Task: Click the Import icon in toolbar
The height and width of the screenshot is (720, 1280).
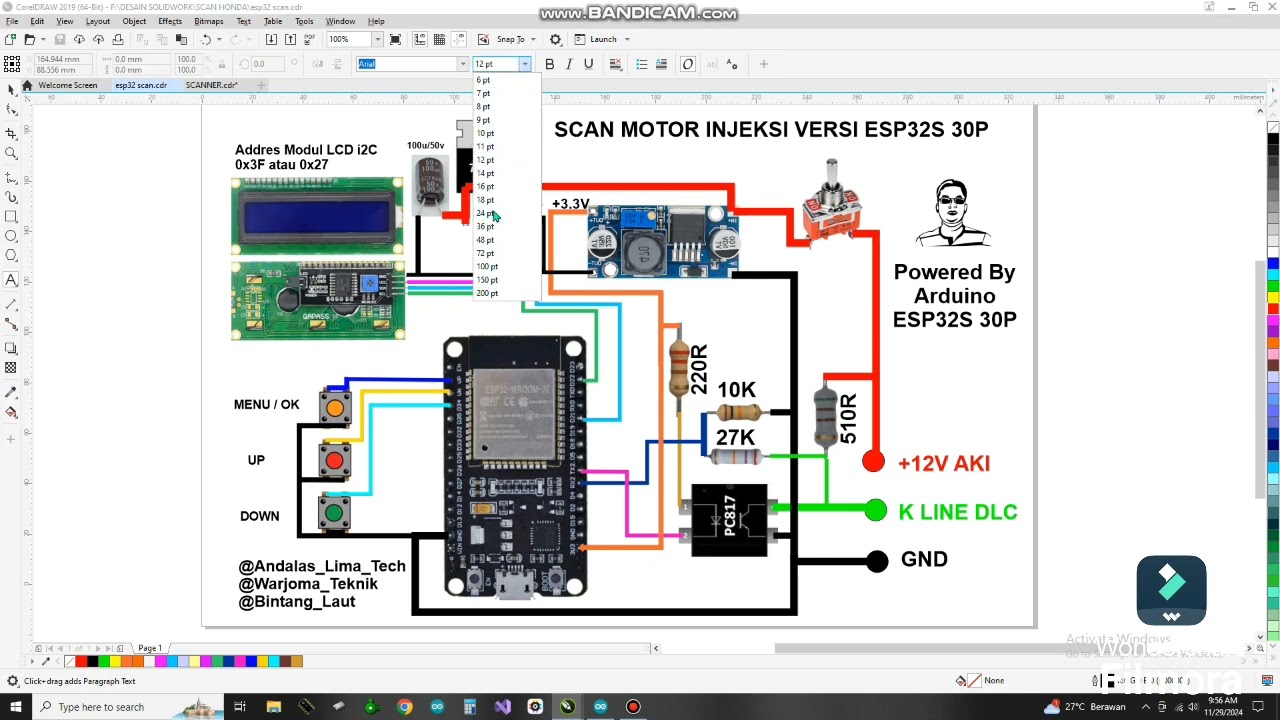Action: pos(271,39)
